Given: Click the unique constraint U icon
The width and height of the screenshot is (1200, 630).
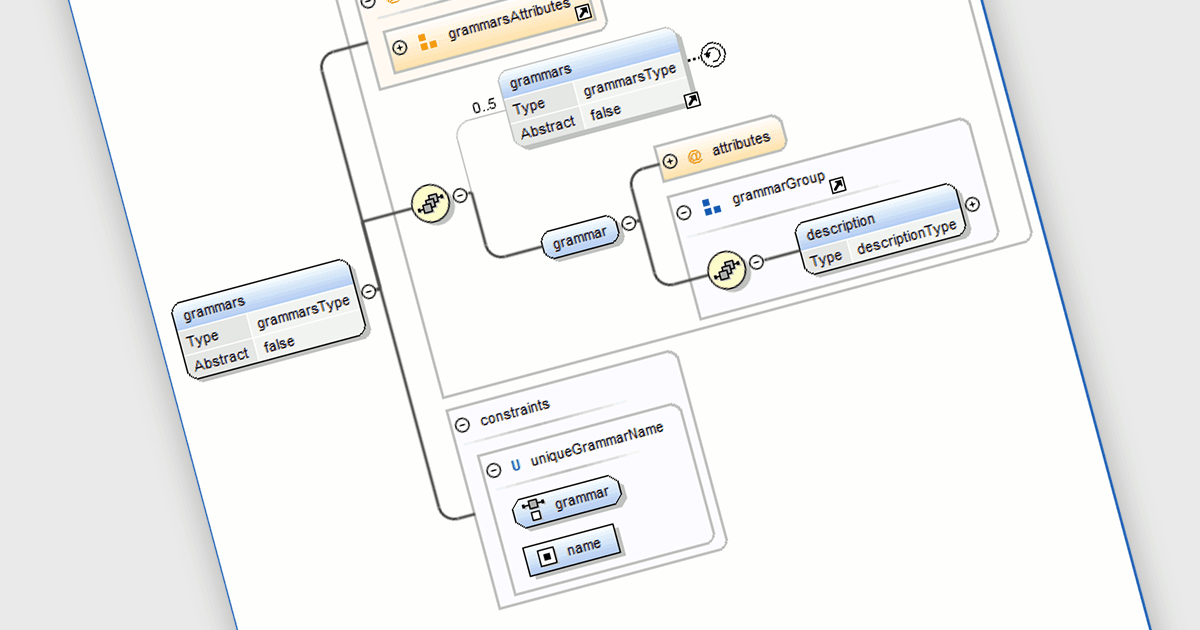Looking at the screenshot, I should [516, 464].
